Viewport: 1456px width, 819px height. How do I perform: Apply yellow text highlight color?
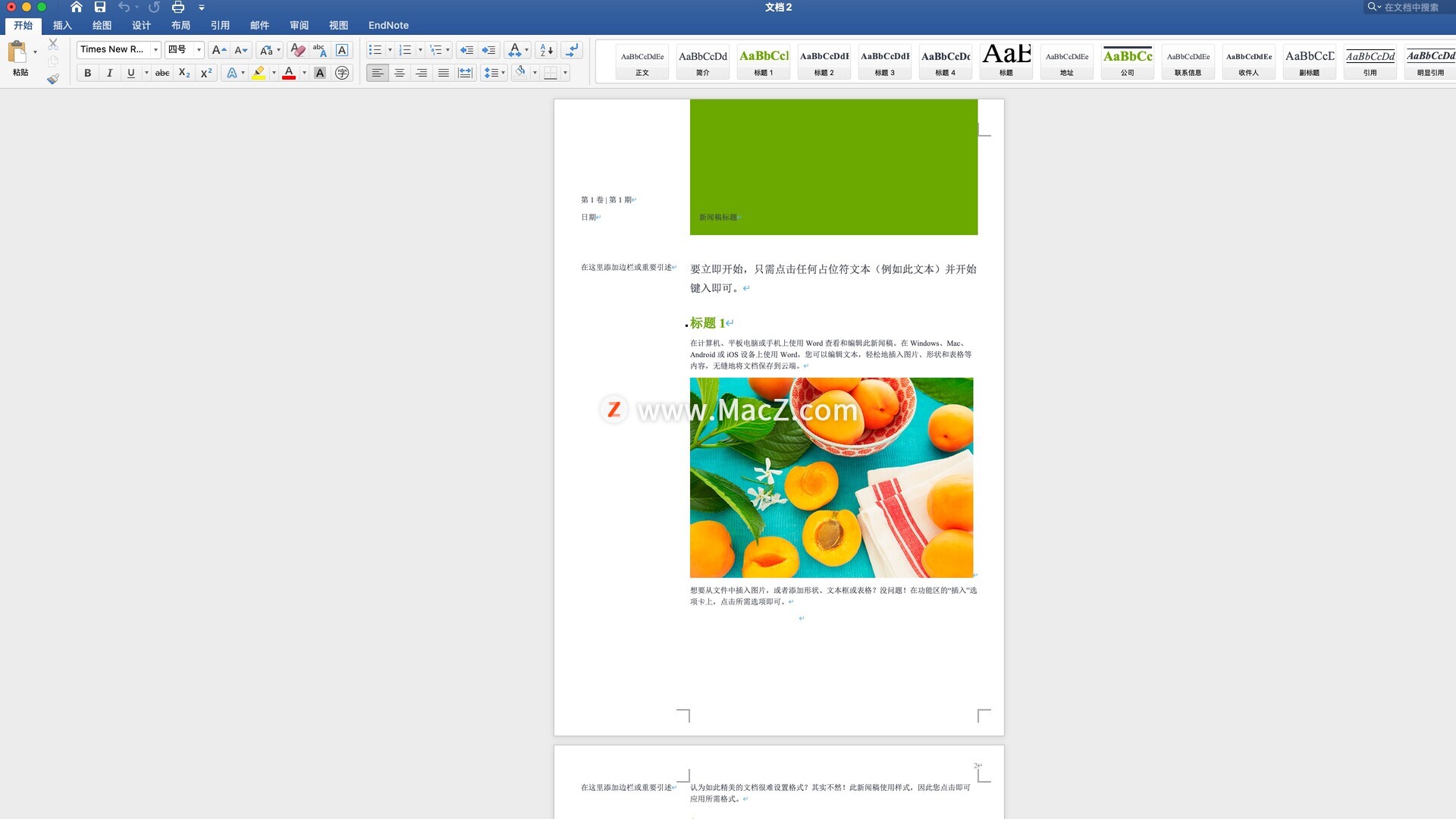coord(259,73)
